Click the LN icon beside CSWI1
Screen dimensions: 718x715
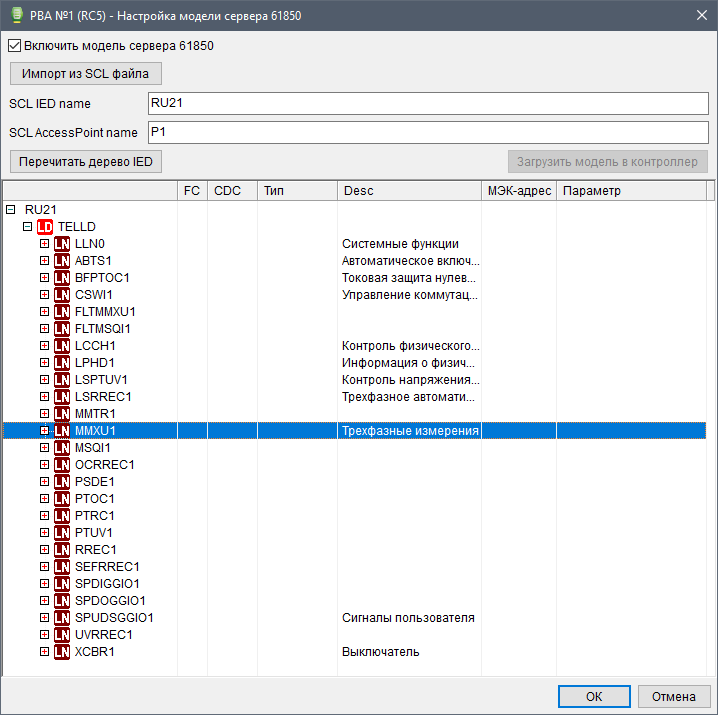62,295
